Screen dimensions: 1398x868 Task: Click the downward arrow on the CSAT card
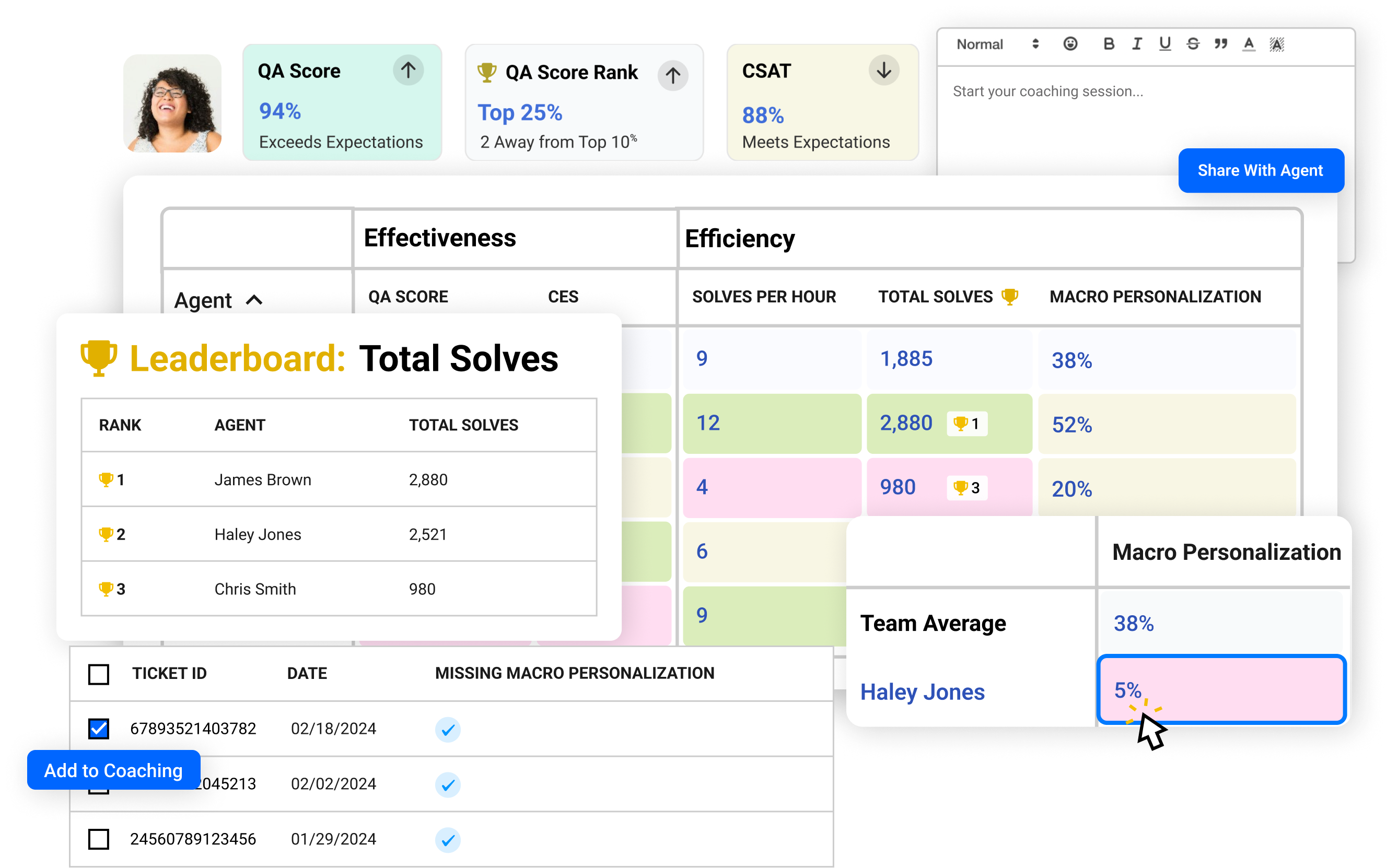883,70
